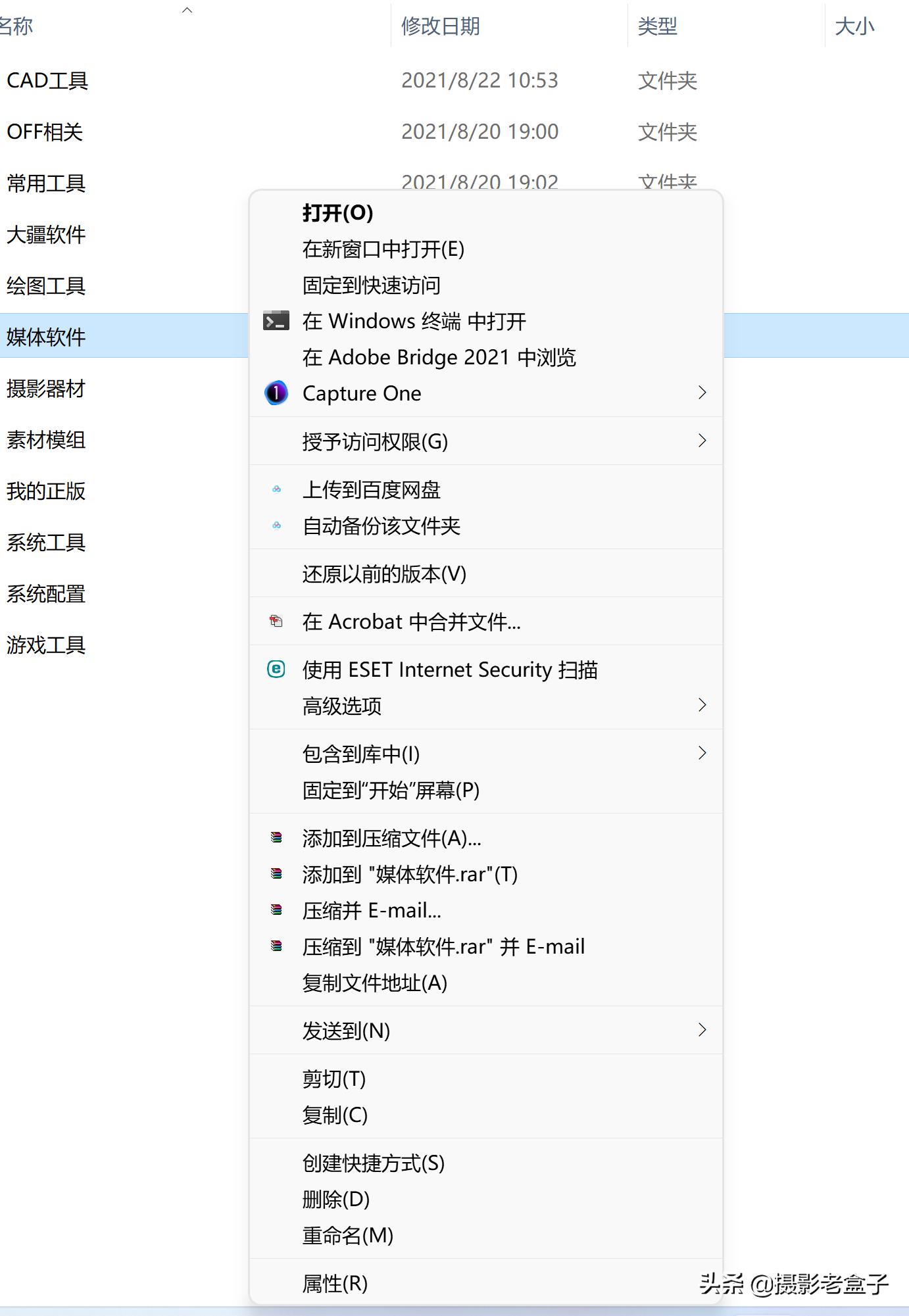
Task: Click the Baidu icon beside 自动备份该文件夹
Action: tap(276, 525)
